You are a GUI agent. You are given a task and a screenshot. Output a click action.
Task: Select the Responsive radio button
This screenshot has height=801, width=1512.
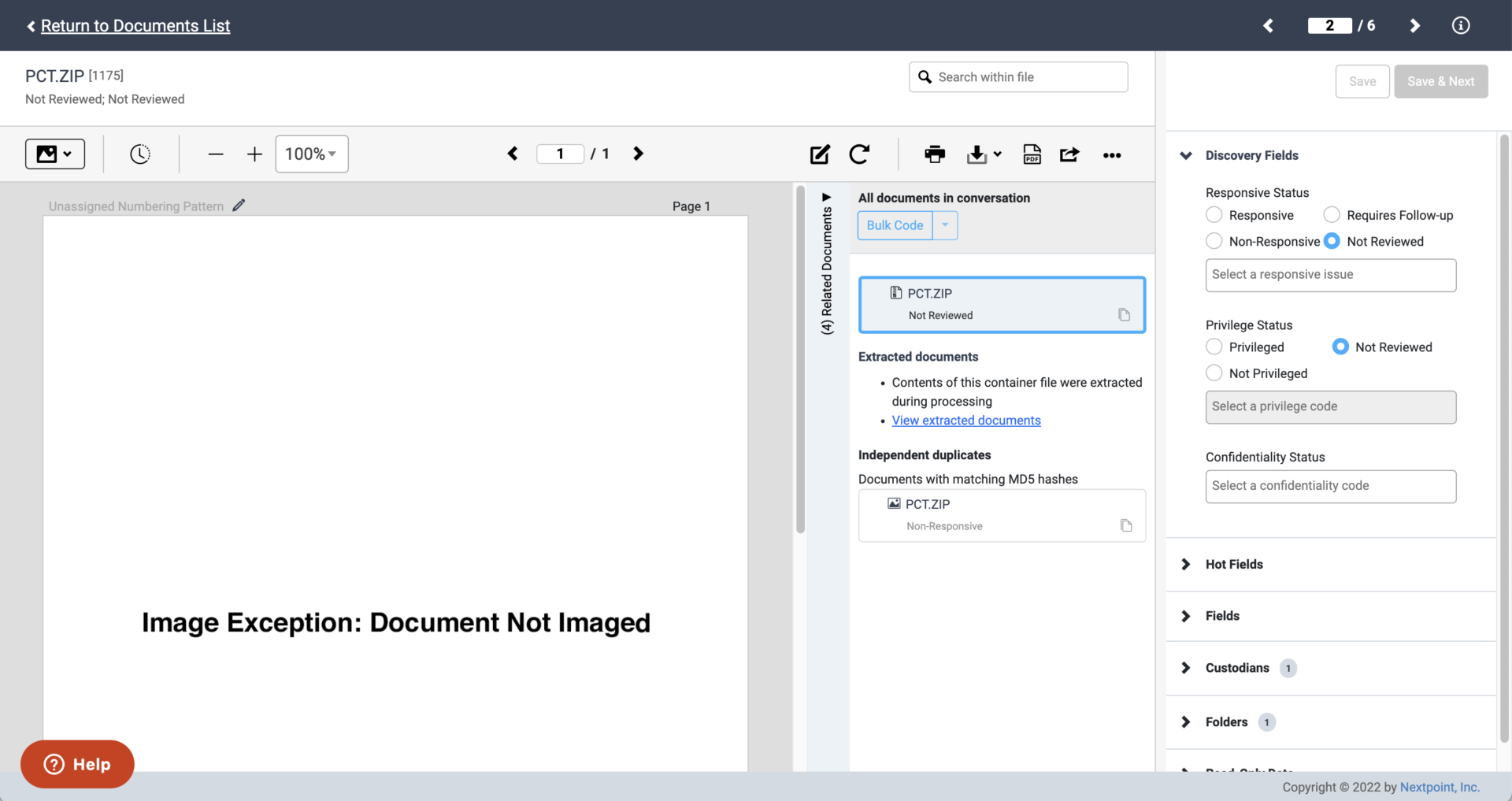(1213, 214)
